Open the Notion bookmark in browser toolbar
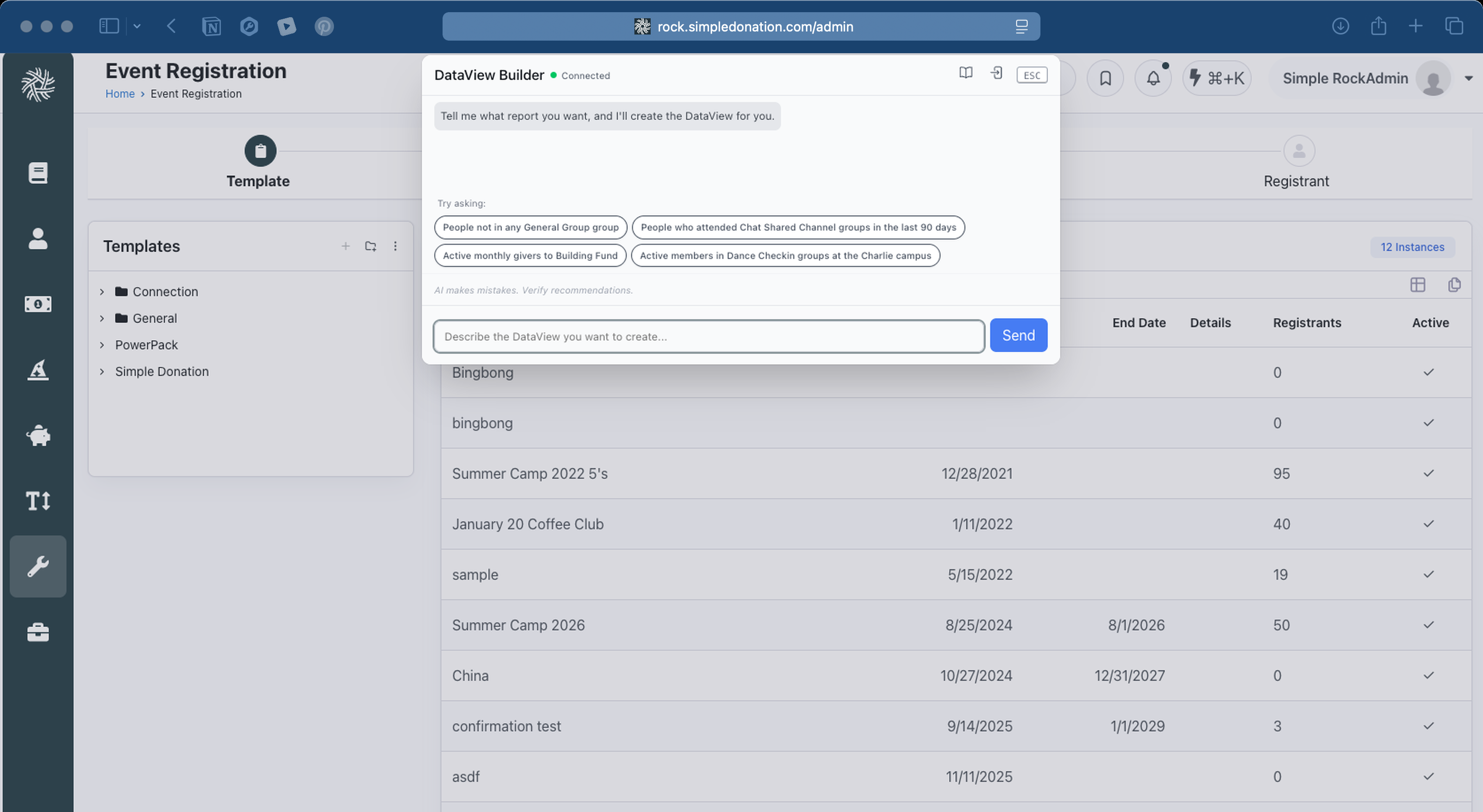The image size is (1483, 812). [x=211, y=26]
